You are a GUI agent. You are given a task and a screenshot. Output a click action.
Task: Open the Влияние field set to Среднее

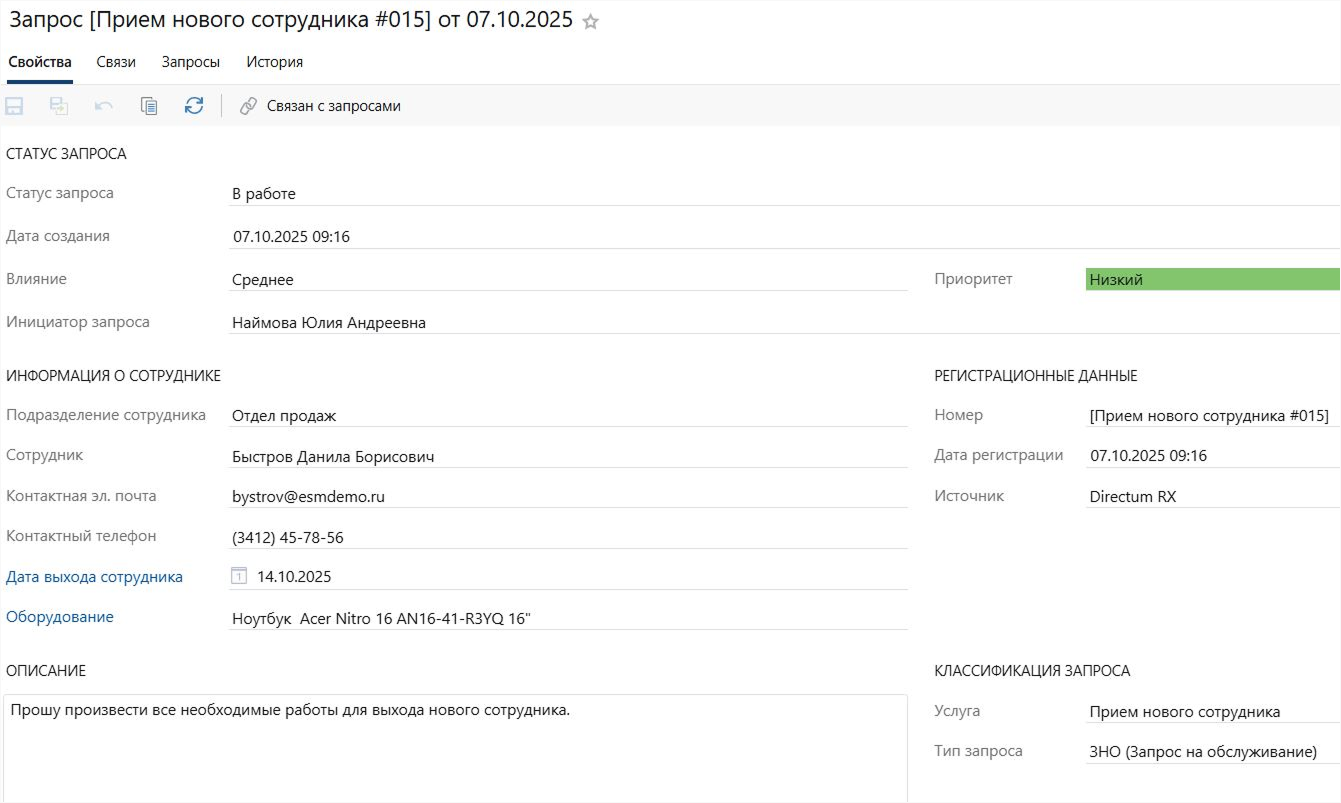[x=567, y=280]
